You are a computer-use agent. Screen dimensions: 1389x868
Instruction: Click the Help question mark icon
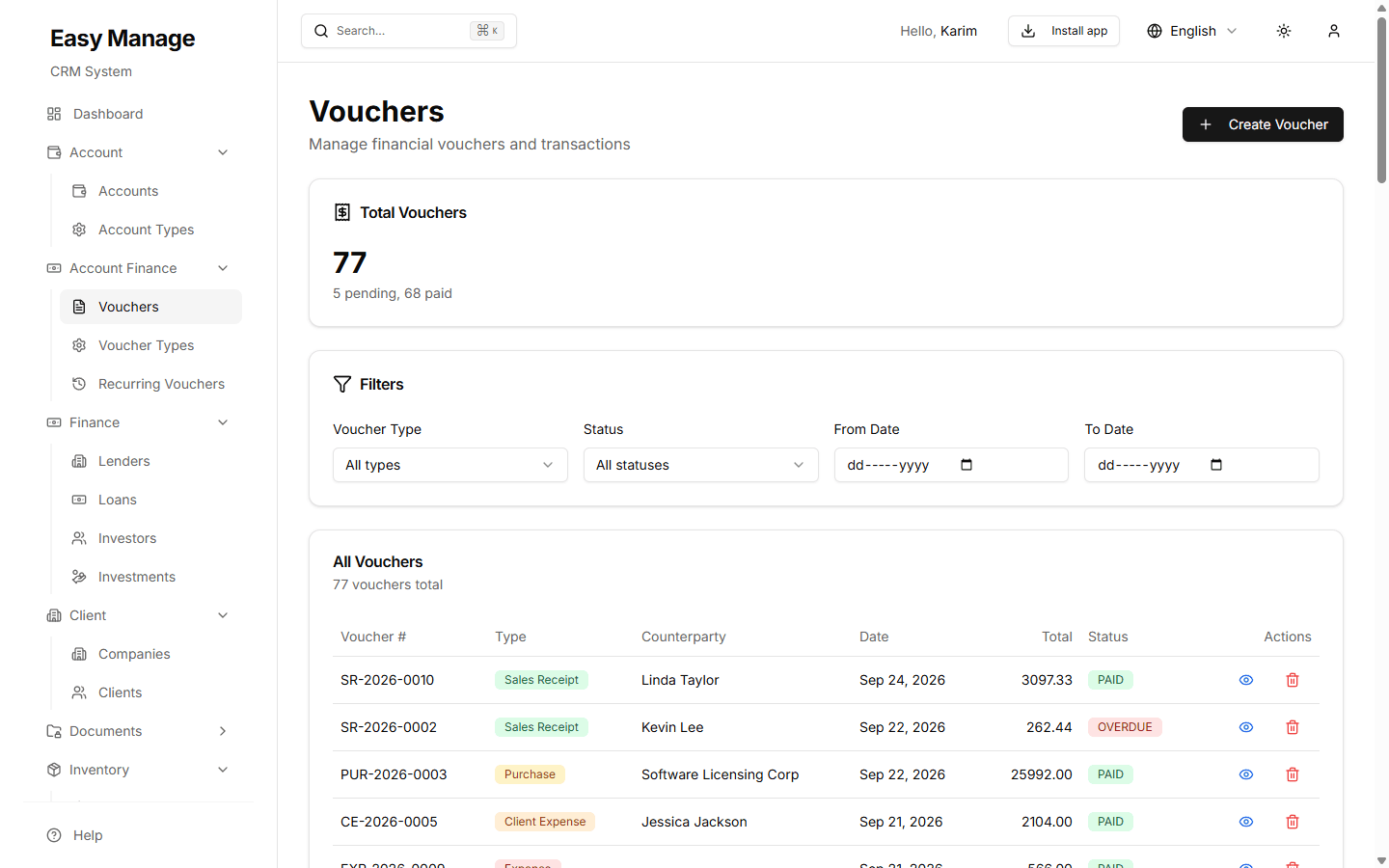tap(54, 835)
